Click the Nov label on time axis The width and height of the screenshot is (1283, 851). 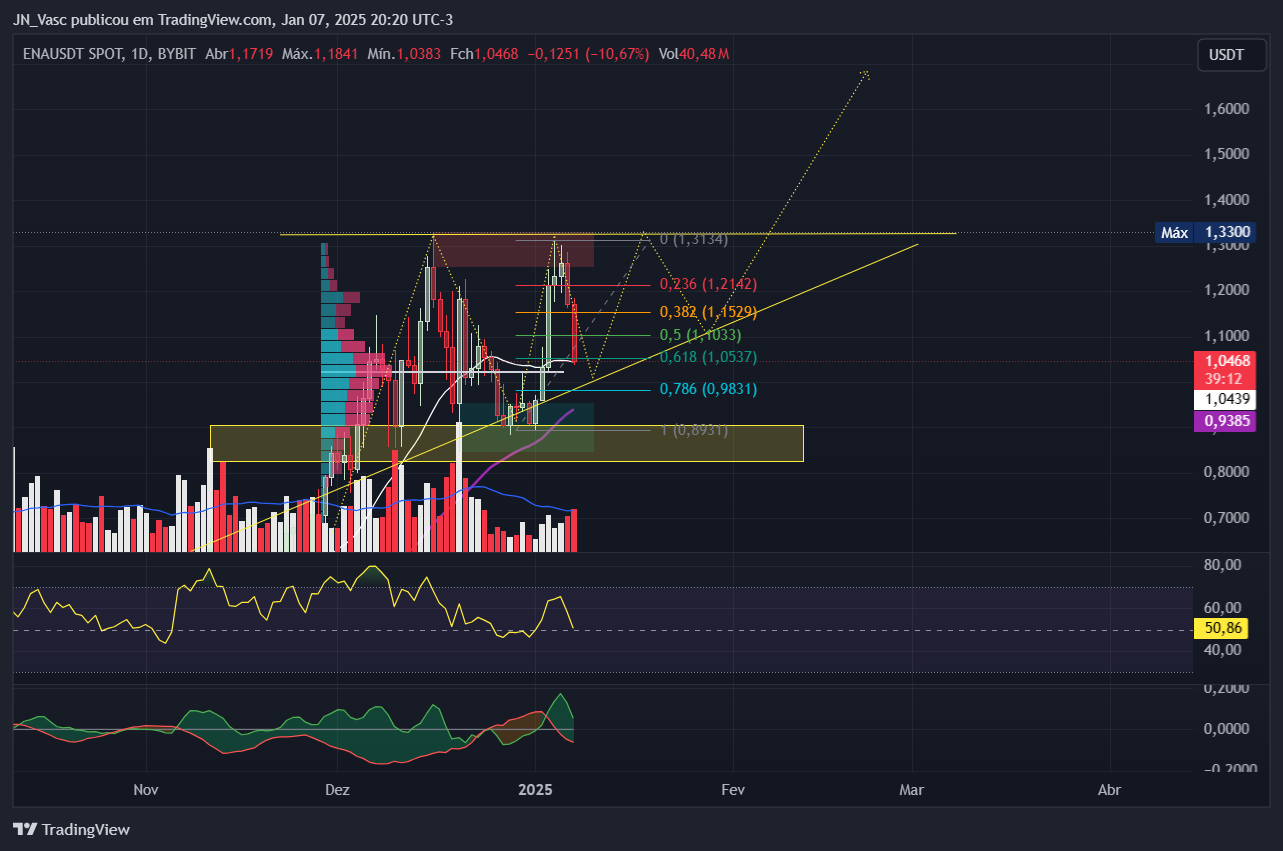[146, 789]
